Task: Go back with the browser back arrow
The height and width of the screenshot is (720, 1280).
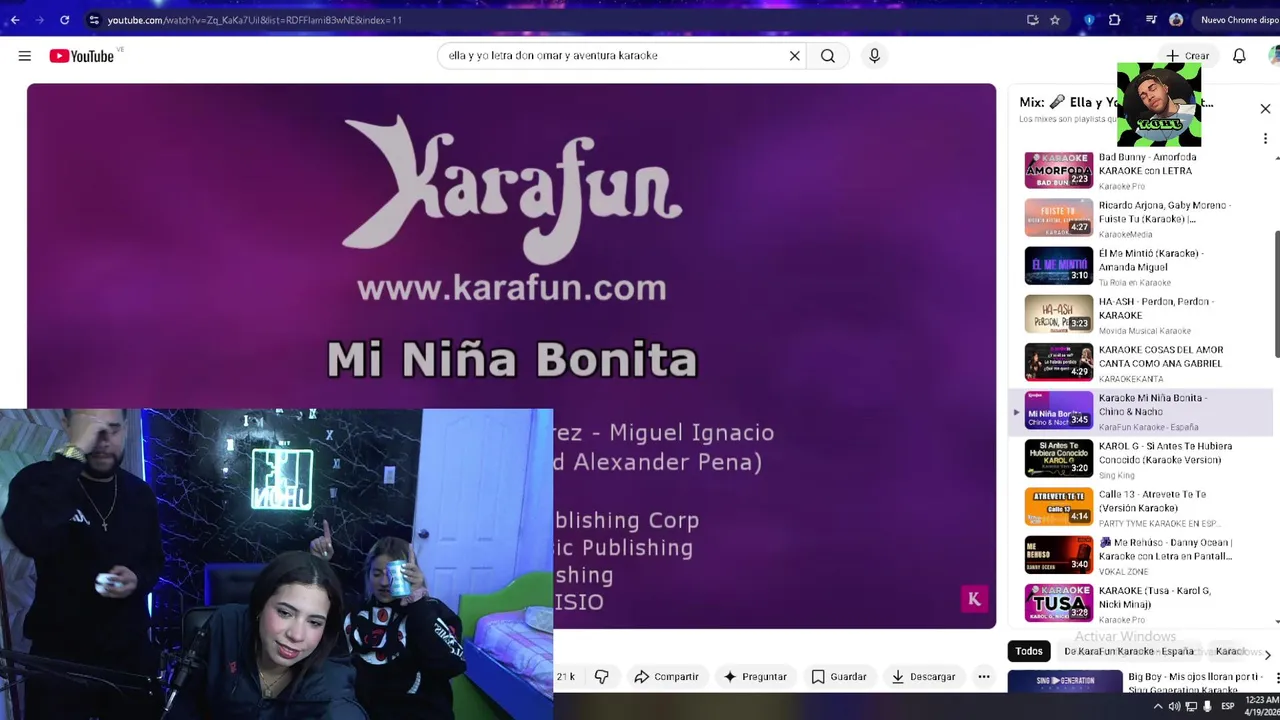Action: [x=14, y=20]
